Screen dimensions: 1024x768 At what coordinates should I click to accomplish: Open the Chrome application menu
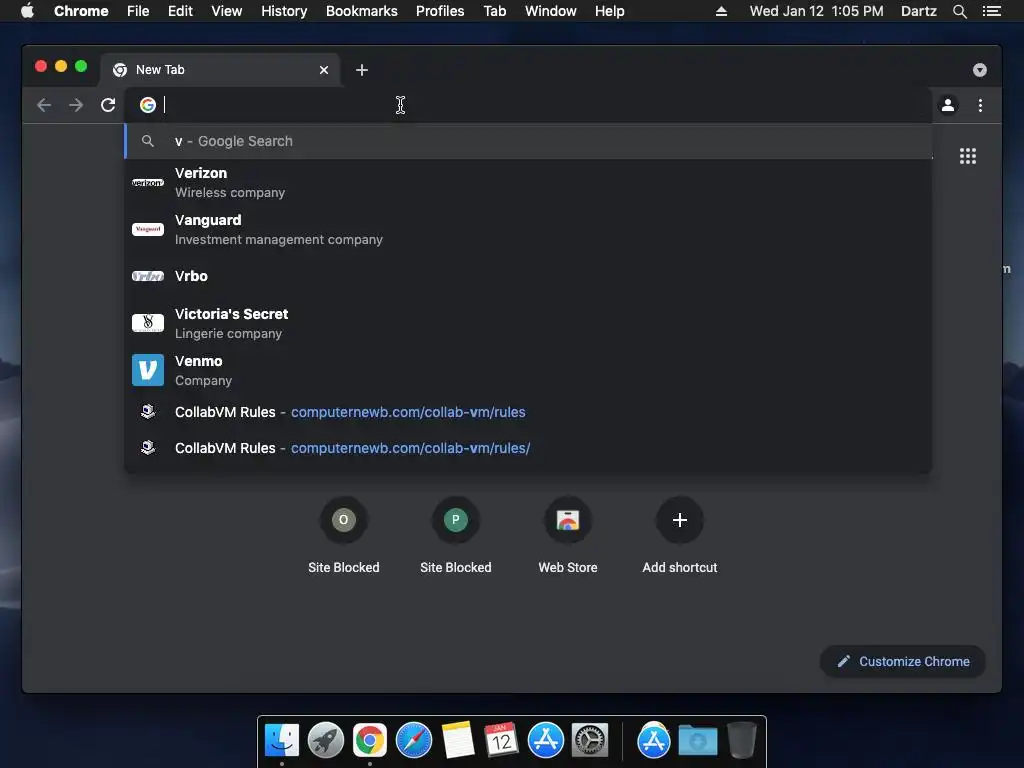pos(81,11)
